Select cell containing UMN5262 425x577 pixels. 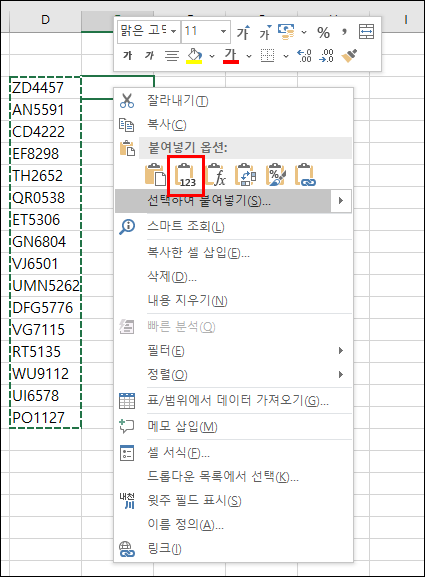pyautogui.click(x=45, y=286)
